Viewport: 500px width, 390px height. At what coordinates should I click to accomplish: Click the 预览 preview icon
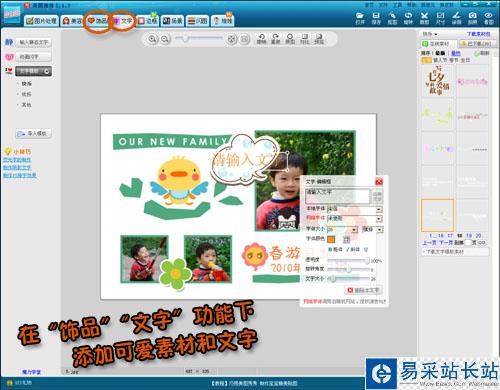(319, 39)
